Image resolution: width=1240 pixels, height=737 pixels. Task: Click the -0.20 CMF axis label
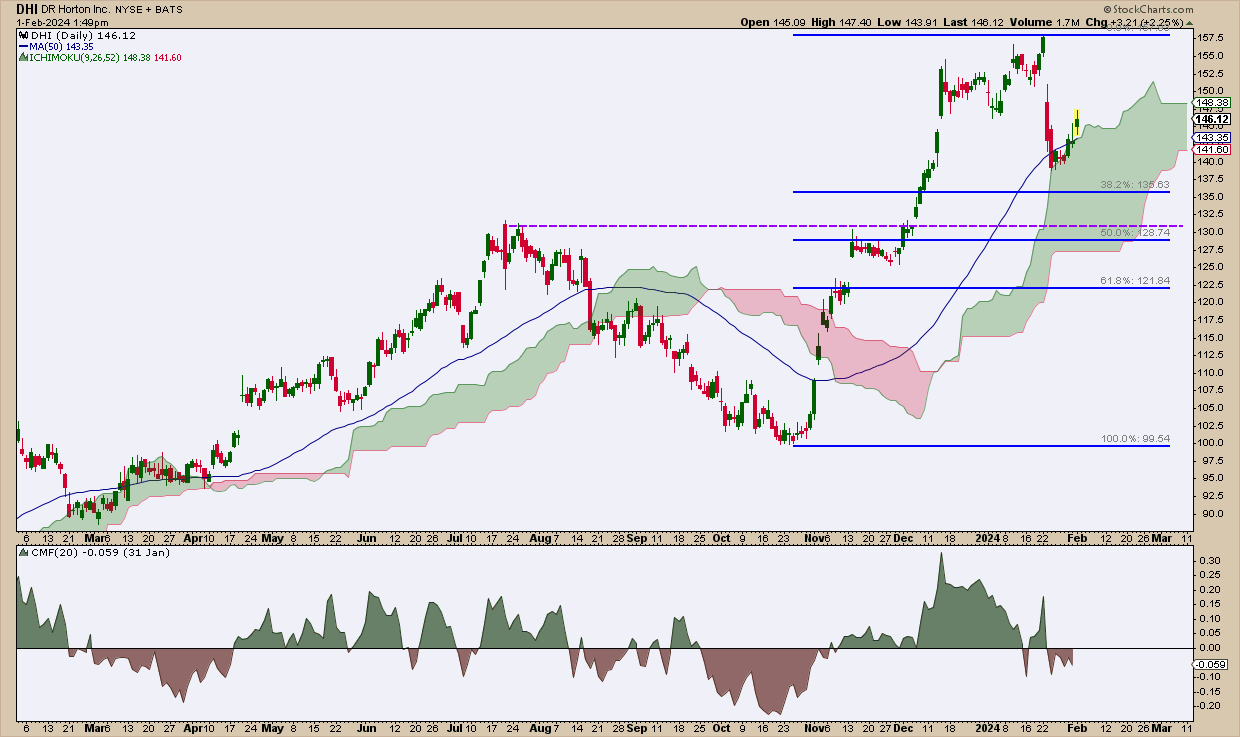[x=1207, y=706]
